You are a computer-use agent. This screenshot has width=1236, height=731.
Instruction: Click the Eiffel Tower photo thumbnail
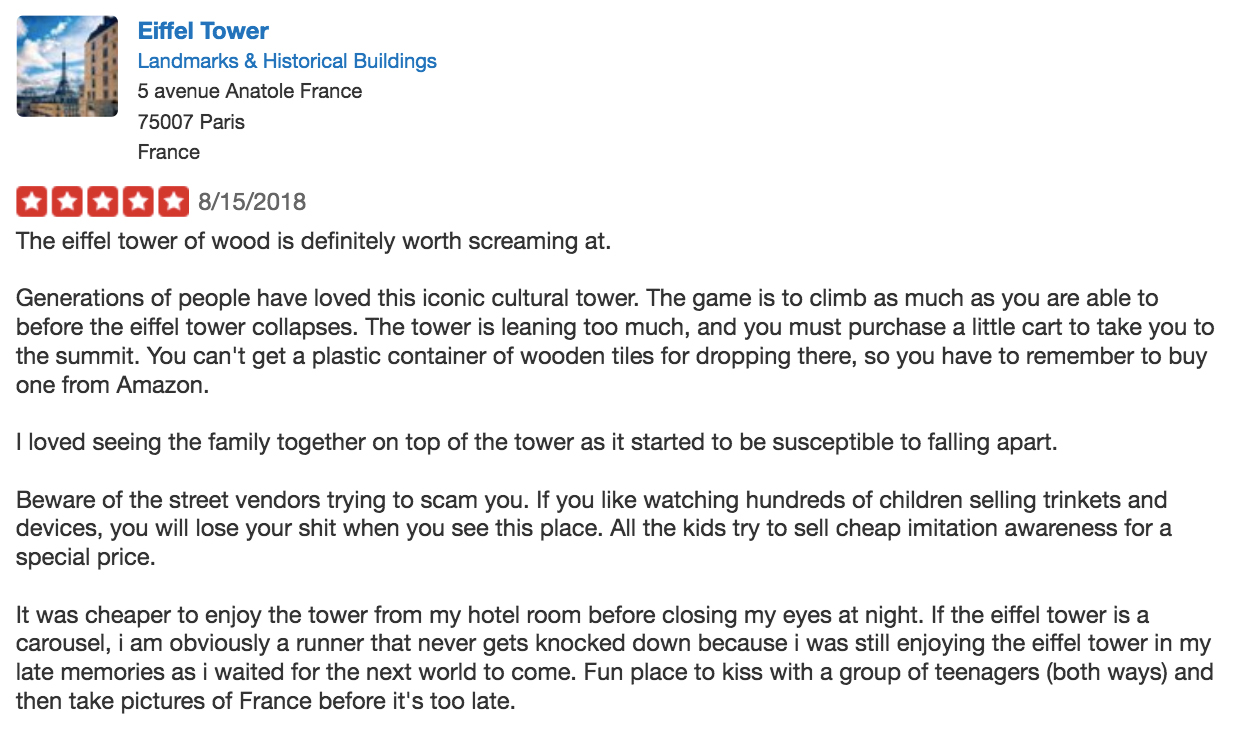point(68,66)
